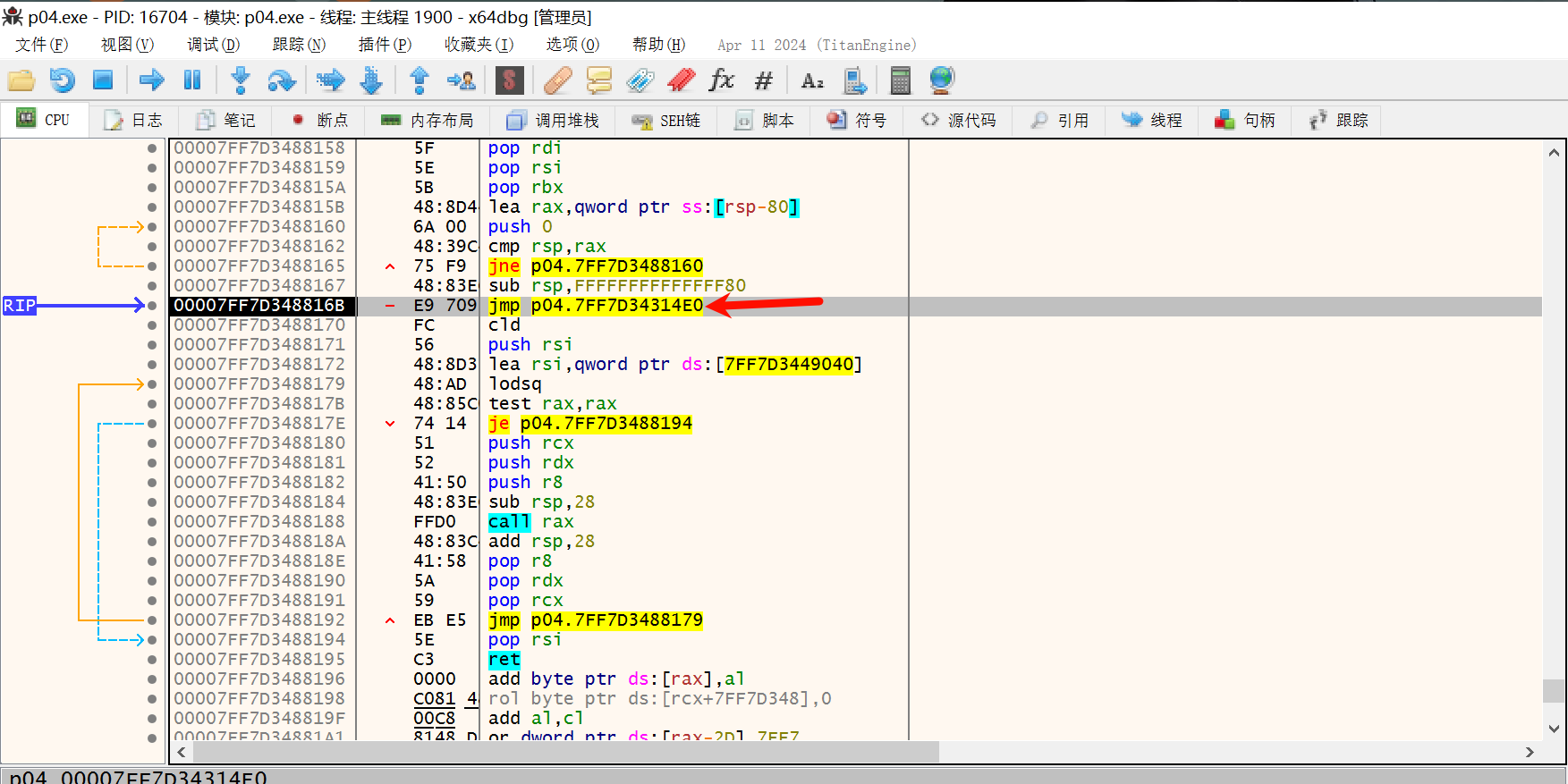1568x784 pixels.
Task: Open the Labels tag icon
Action: (x=640, y=80)
